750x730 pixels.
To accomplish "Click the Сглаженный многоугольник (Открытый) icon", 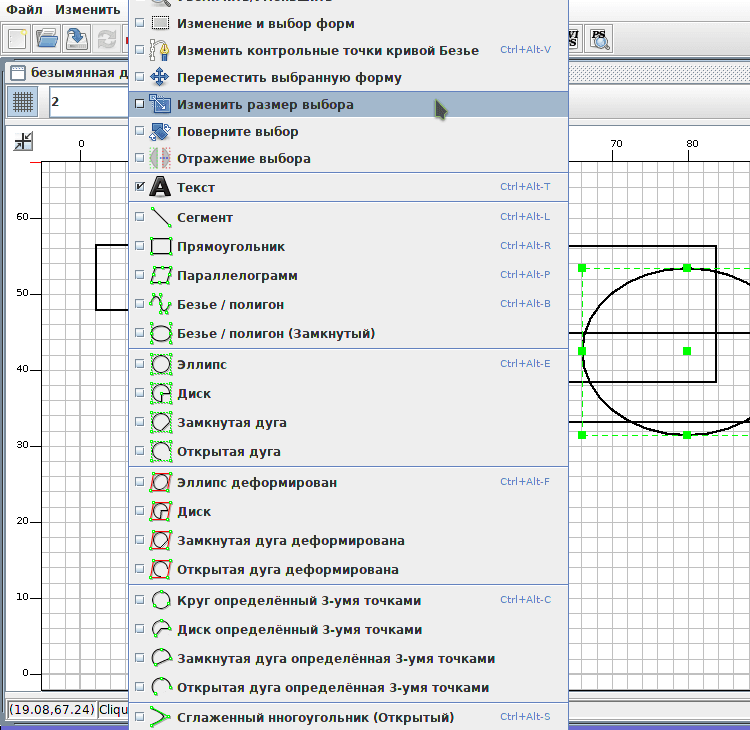I will (x=160, y=717).
